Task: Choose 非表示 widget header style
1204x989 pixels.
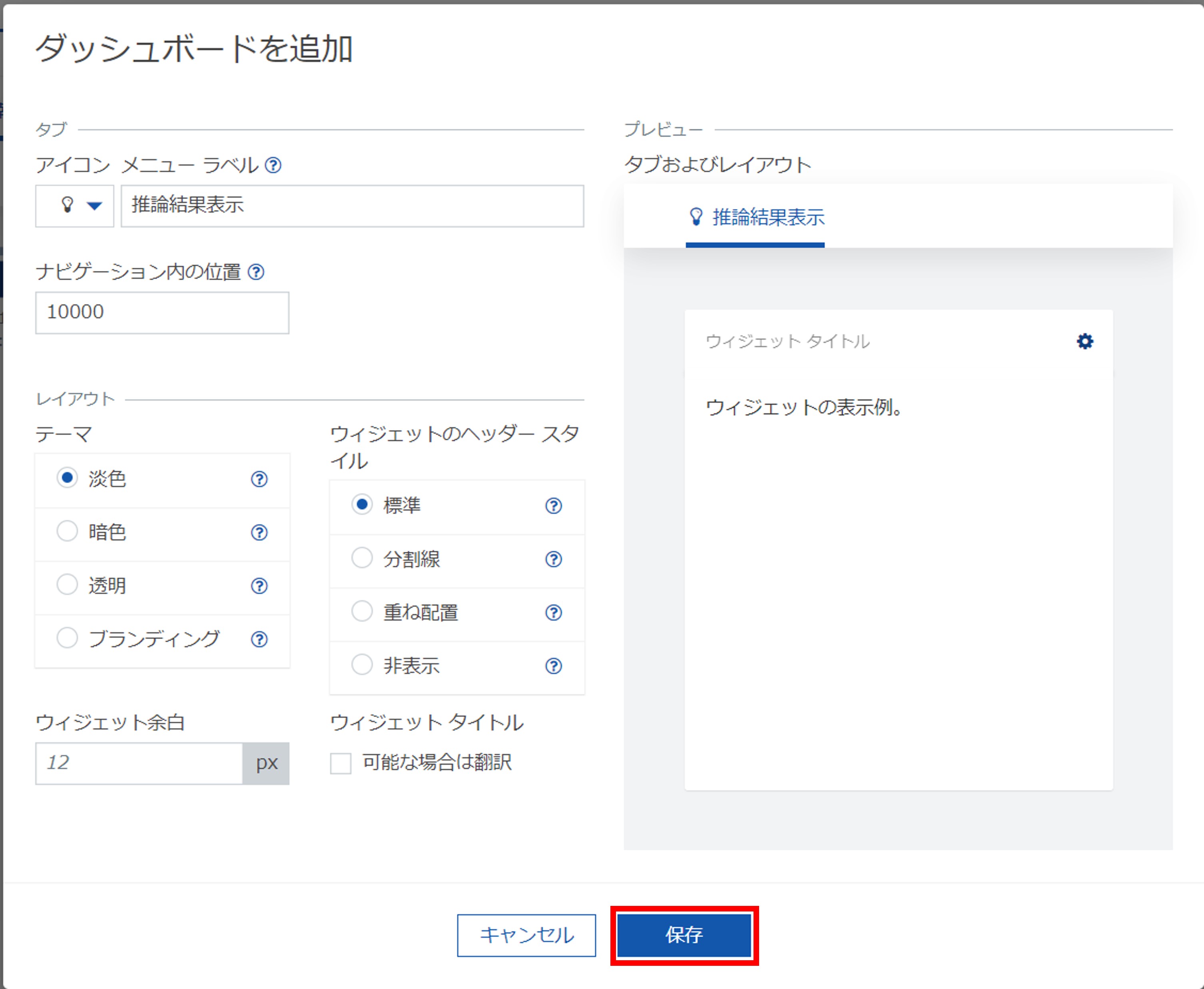Action: tap(362, 664)
